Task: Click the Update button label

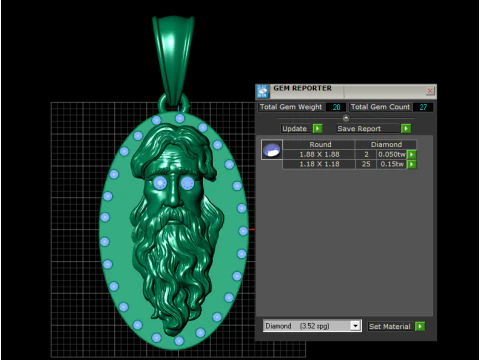Action: tap(296, 129)
